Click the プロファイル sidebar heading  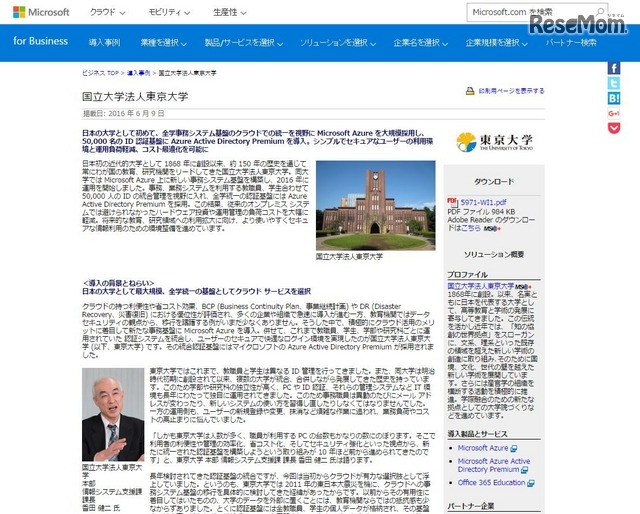pos(468,275)
